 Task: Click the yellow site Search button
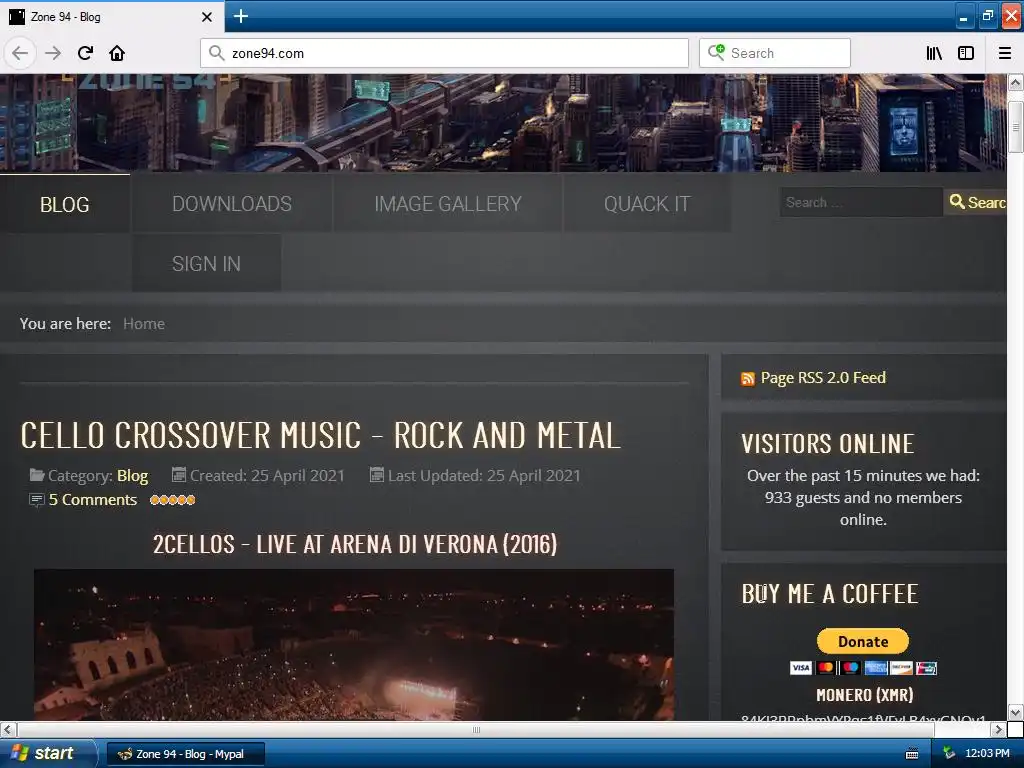[x=976, y=202]
